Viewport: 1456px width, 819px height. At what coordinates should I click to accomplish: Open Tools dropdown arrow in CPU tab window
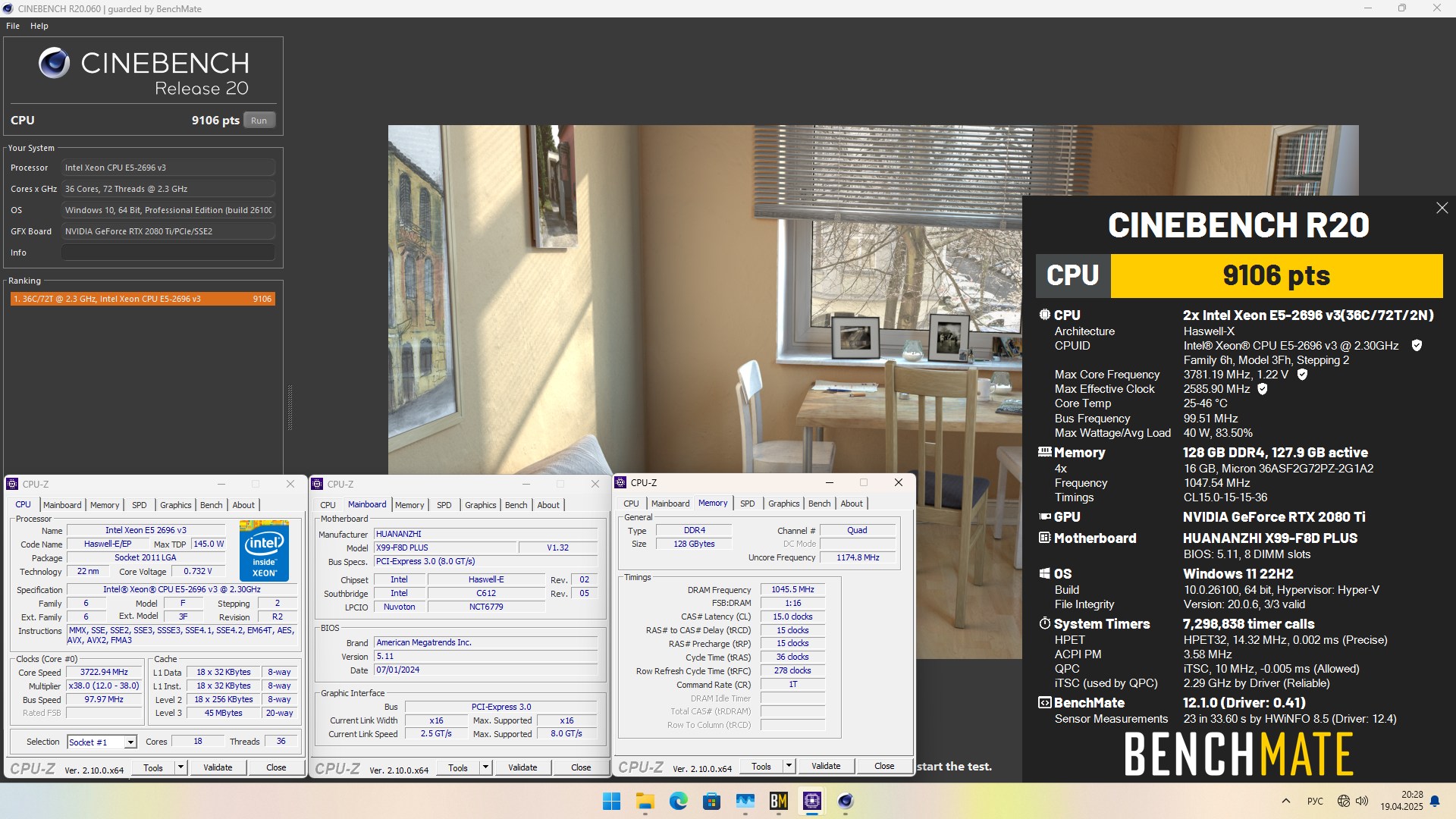180,767
